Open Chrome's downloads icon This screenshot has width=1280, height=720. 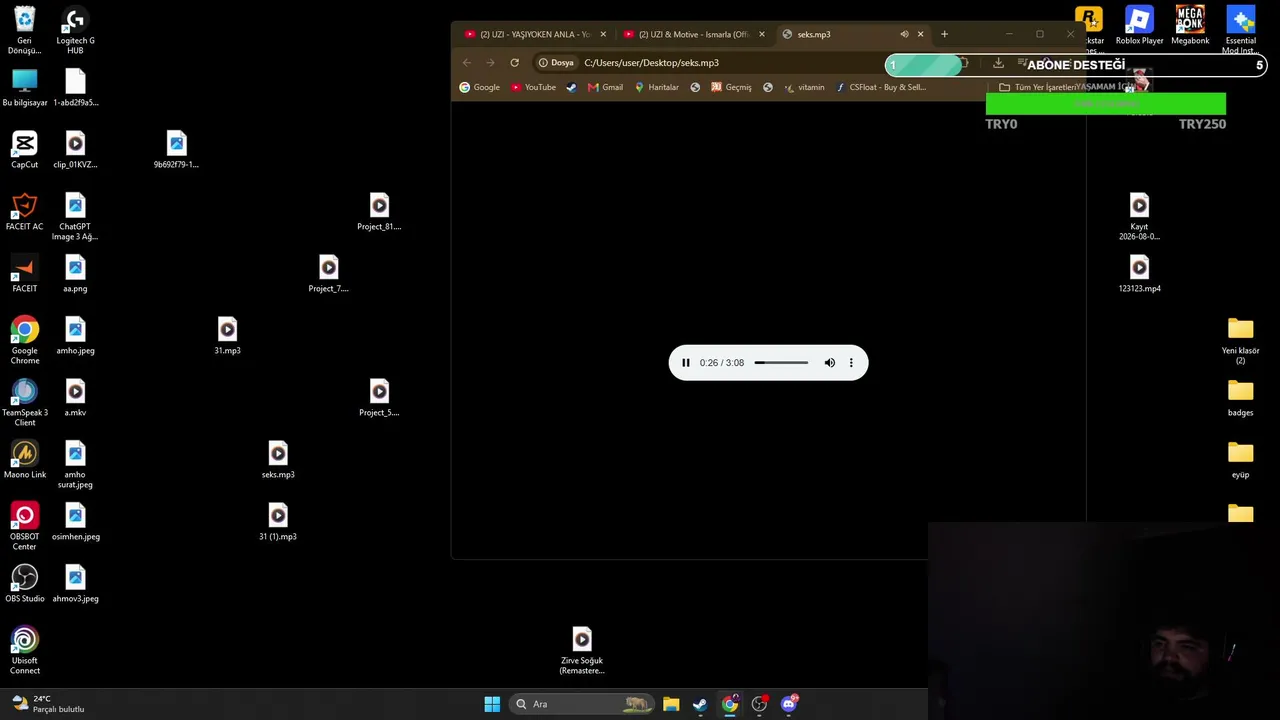point(998,62)
